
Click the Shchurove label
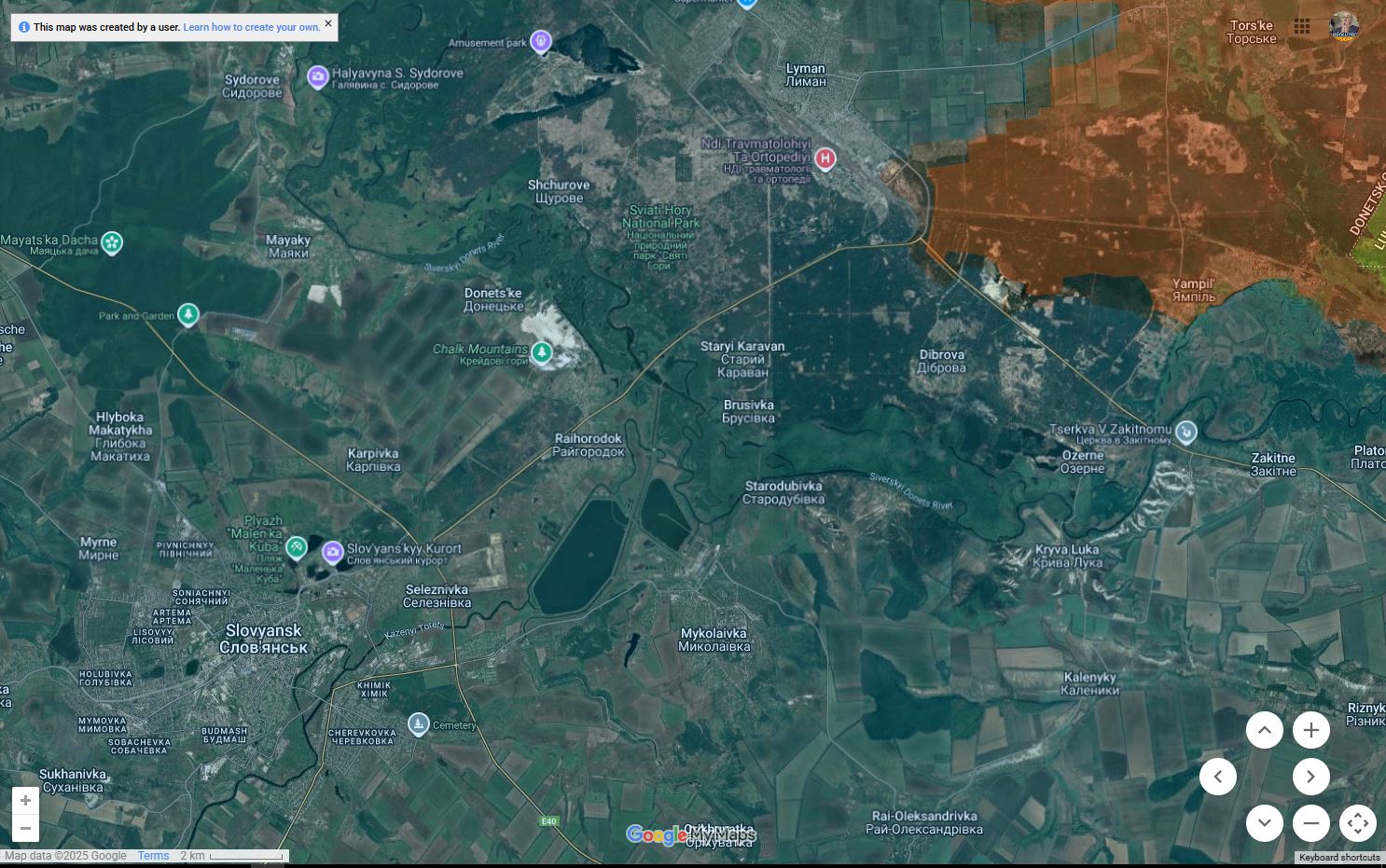559,191
